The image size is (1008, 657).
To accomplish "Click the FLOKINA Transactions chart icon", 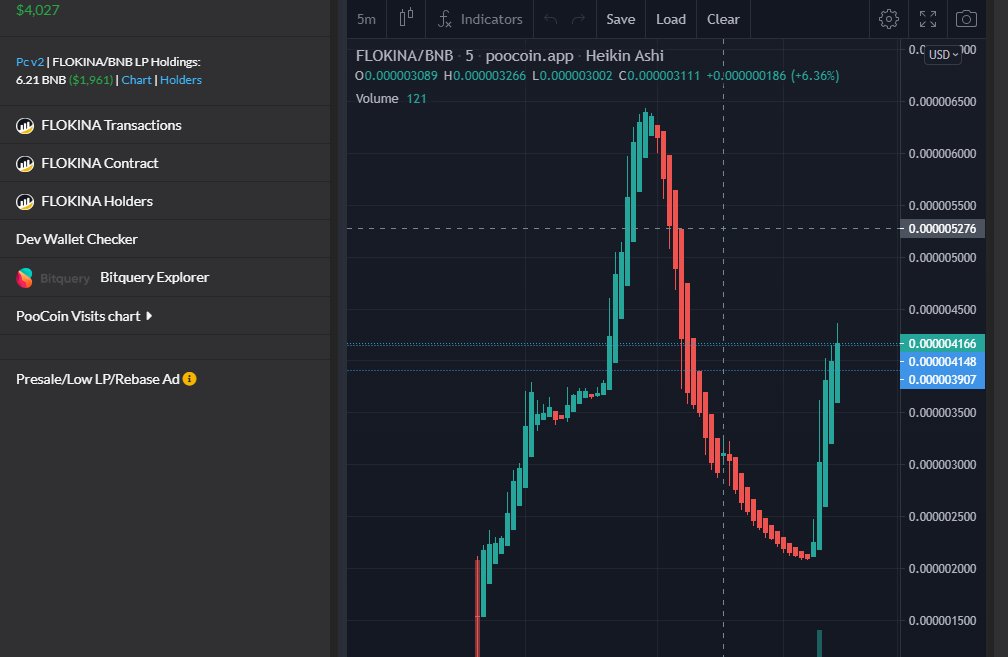I will (24, 125).
